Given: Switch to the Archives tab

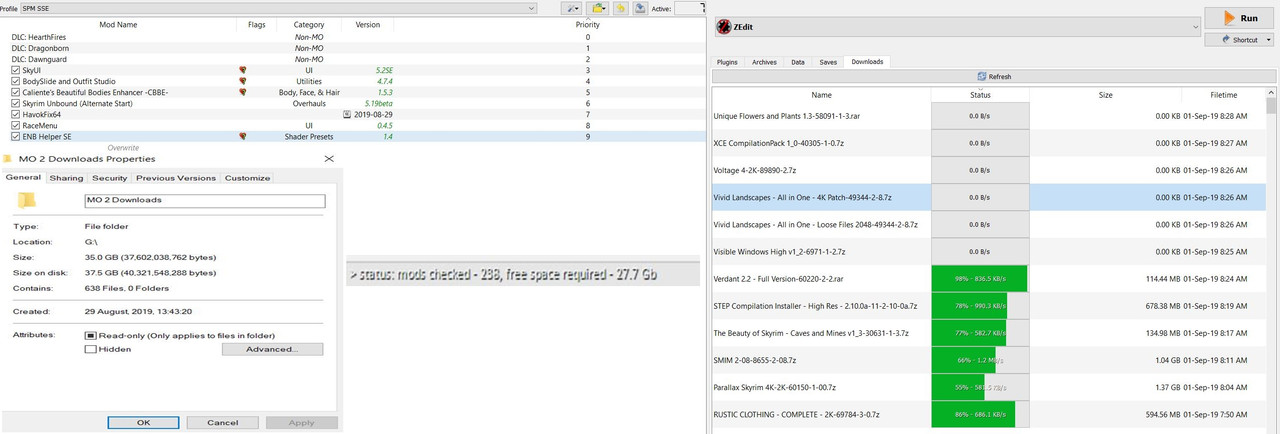Looking at the screenshot, I should click(763, 62).
